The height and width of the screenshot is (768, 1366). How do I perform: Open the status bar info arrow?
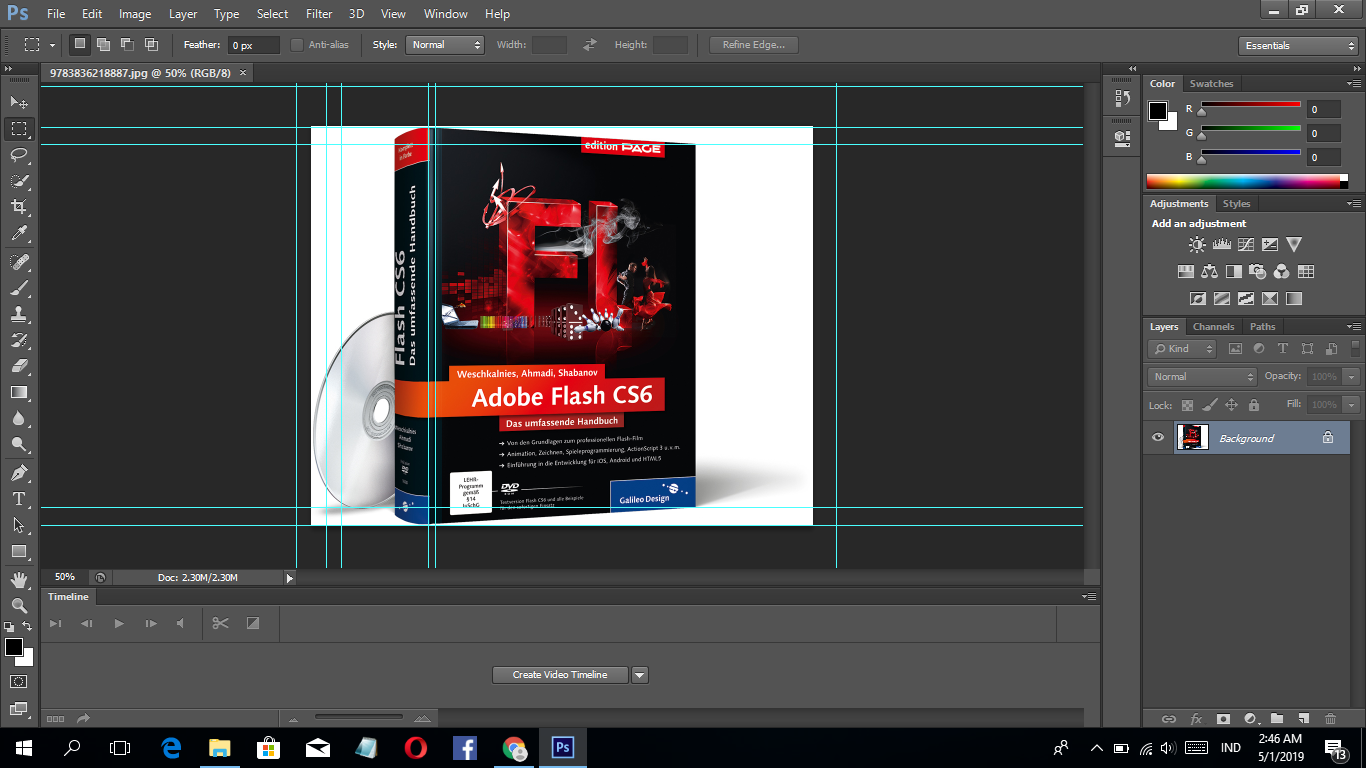(x=290, y=578)
